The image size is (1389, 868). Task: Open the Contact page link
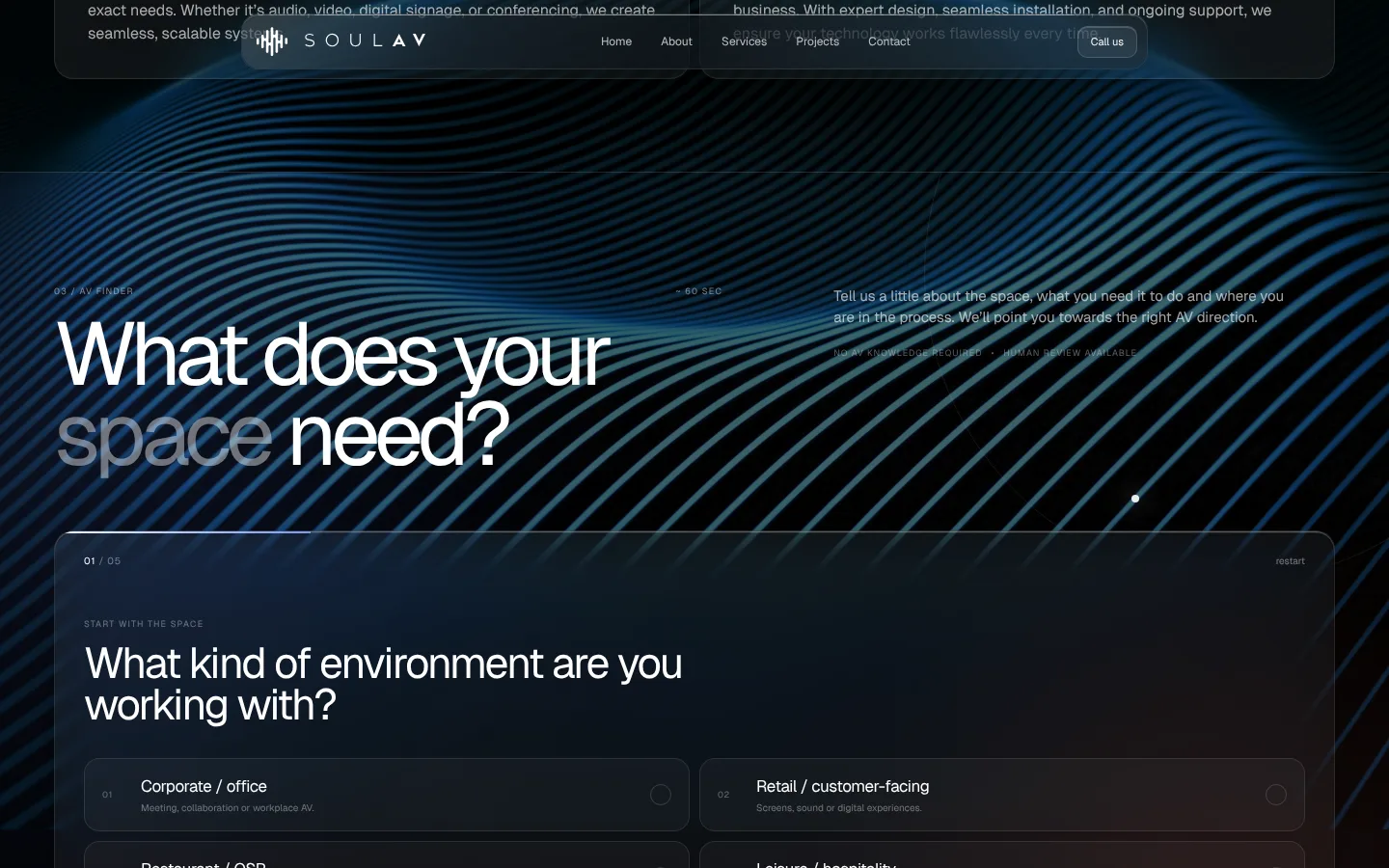tap(888, 41)
